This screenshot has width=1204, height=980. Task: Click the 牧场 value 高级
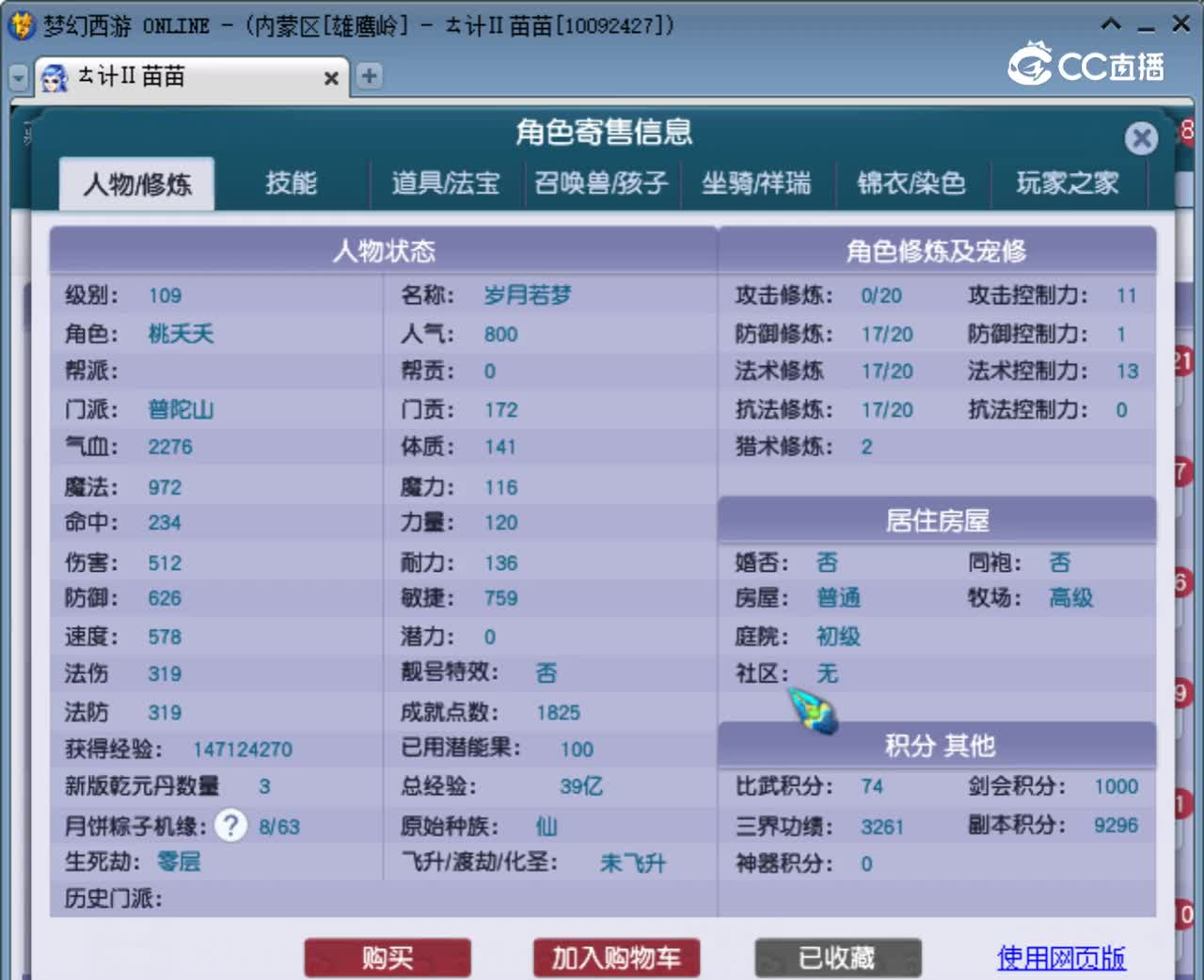(x=1071, y=598)
